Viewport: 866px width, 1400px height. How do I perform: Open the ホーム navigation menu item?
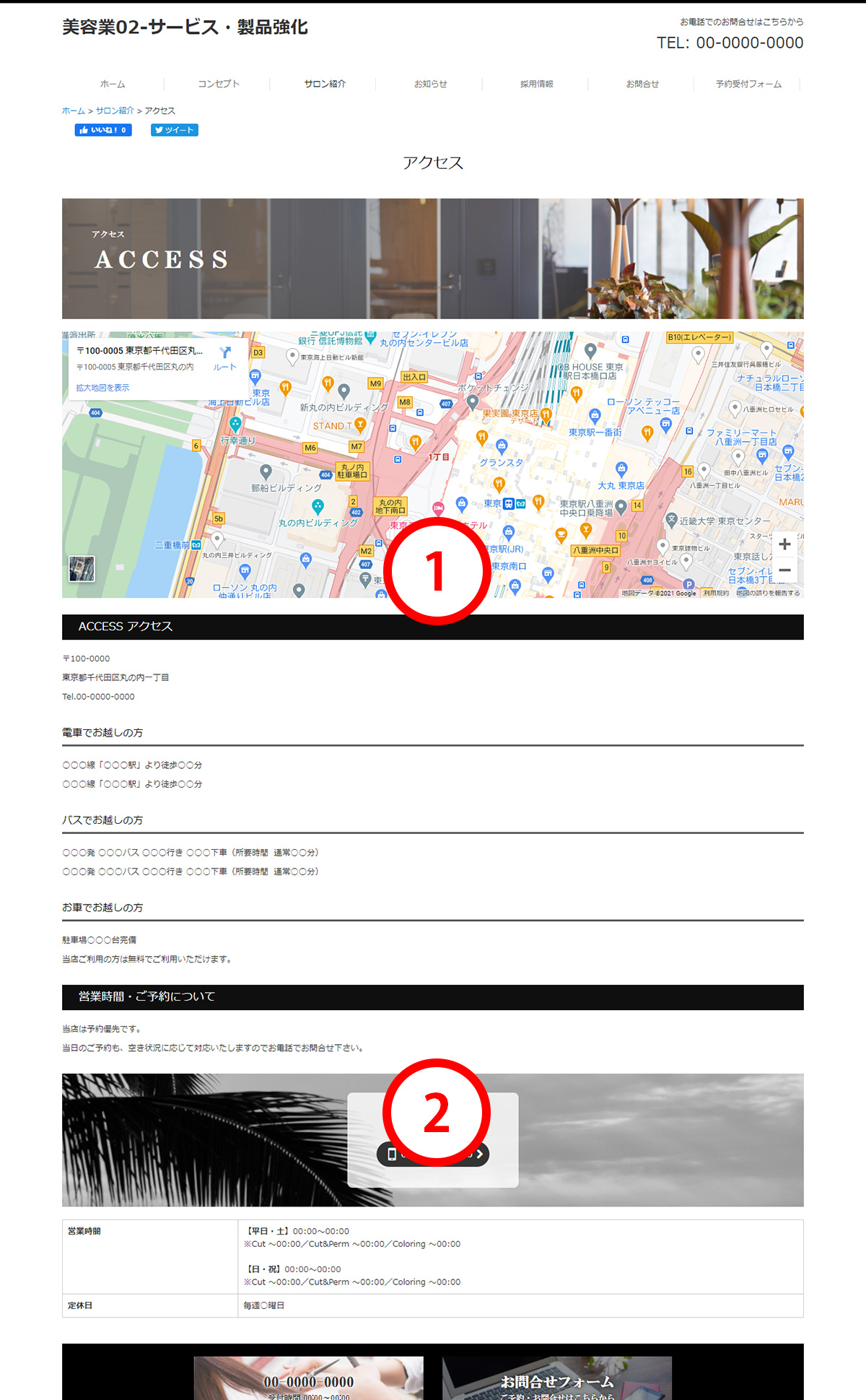pos(113,84)
